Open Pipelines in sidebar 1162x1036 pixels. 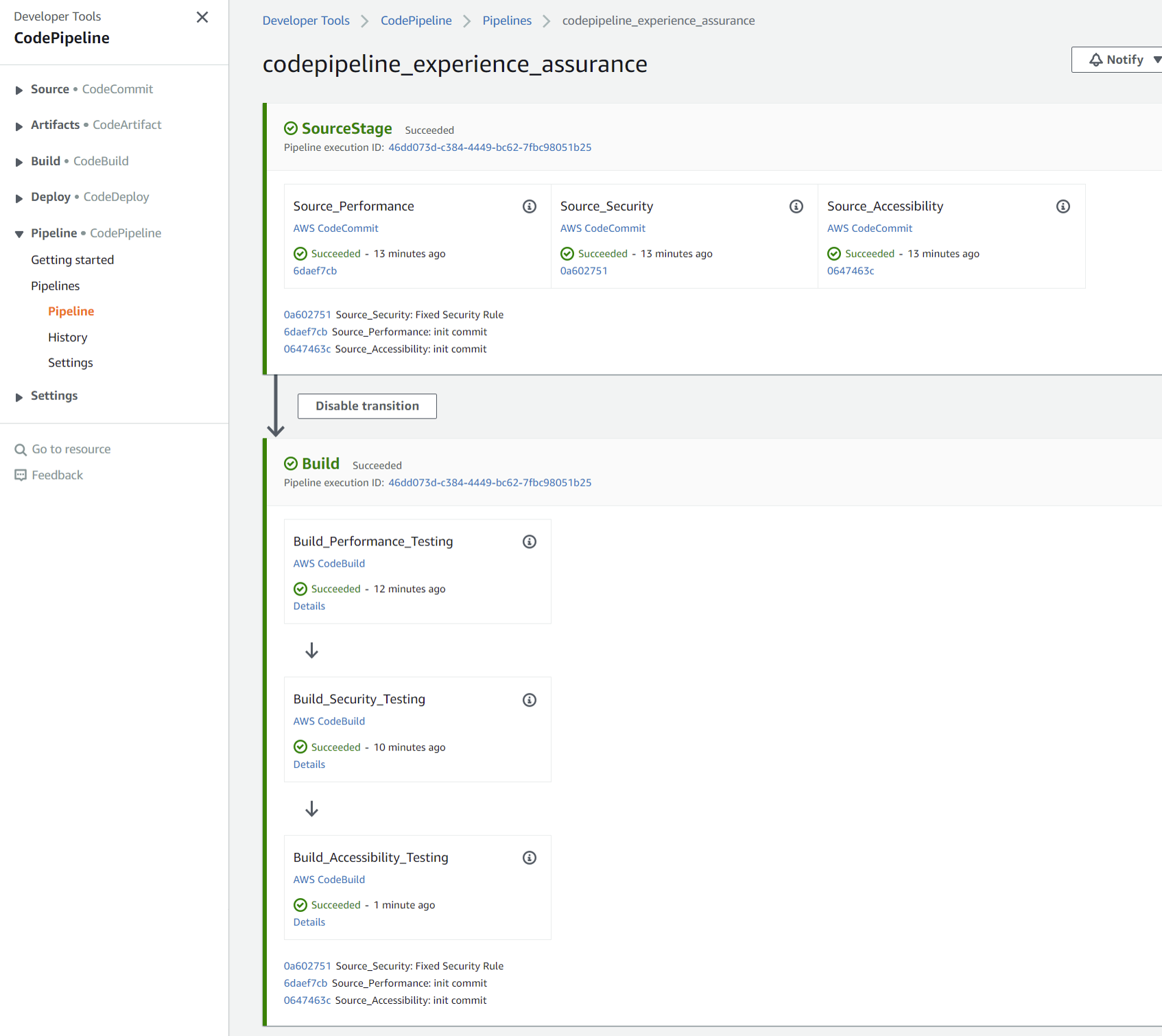click(55, 286)
